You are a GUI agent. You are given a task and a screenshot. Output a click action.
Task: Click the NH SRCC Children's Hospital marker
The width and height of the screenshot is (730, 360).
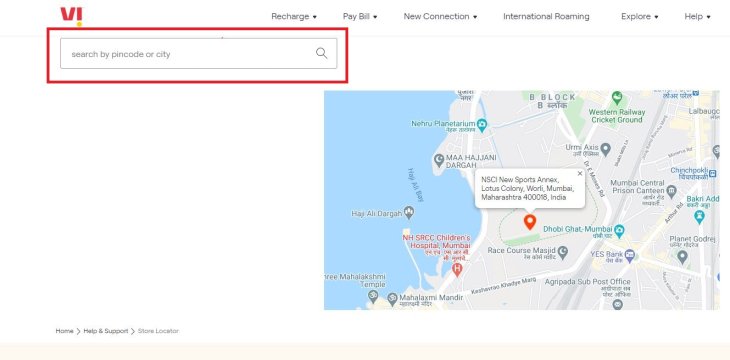pos(457,269)
